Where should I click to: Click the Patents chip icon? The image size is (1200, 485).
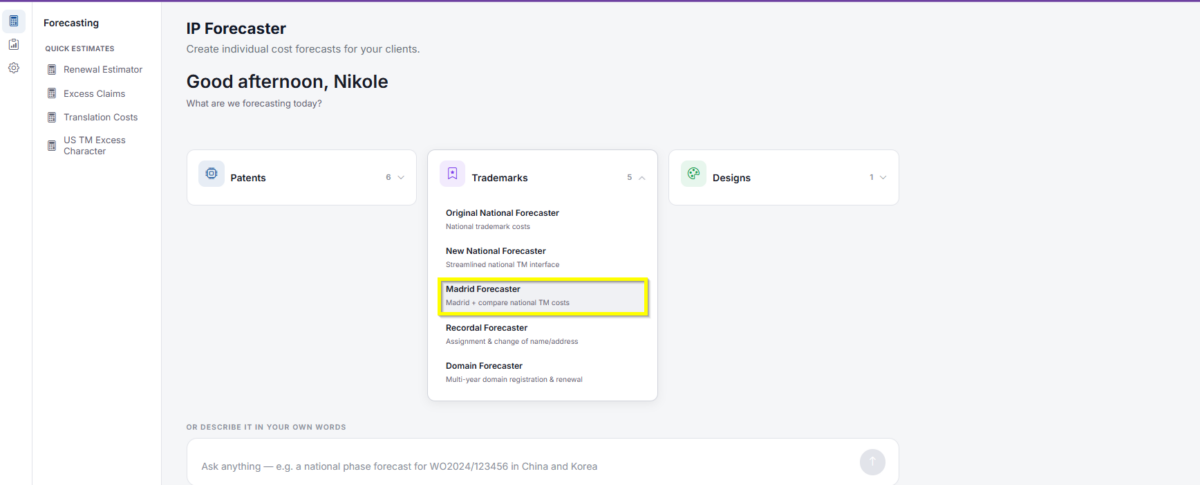(211, 174)
